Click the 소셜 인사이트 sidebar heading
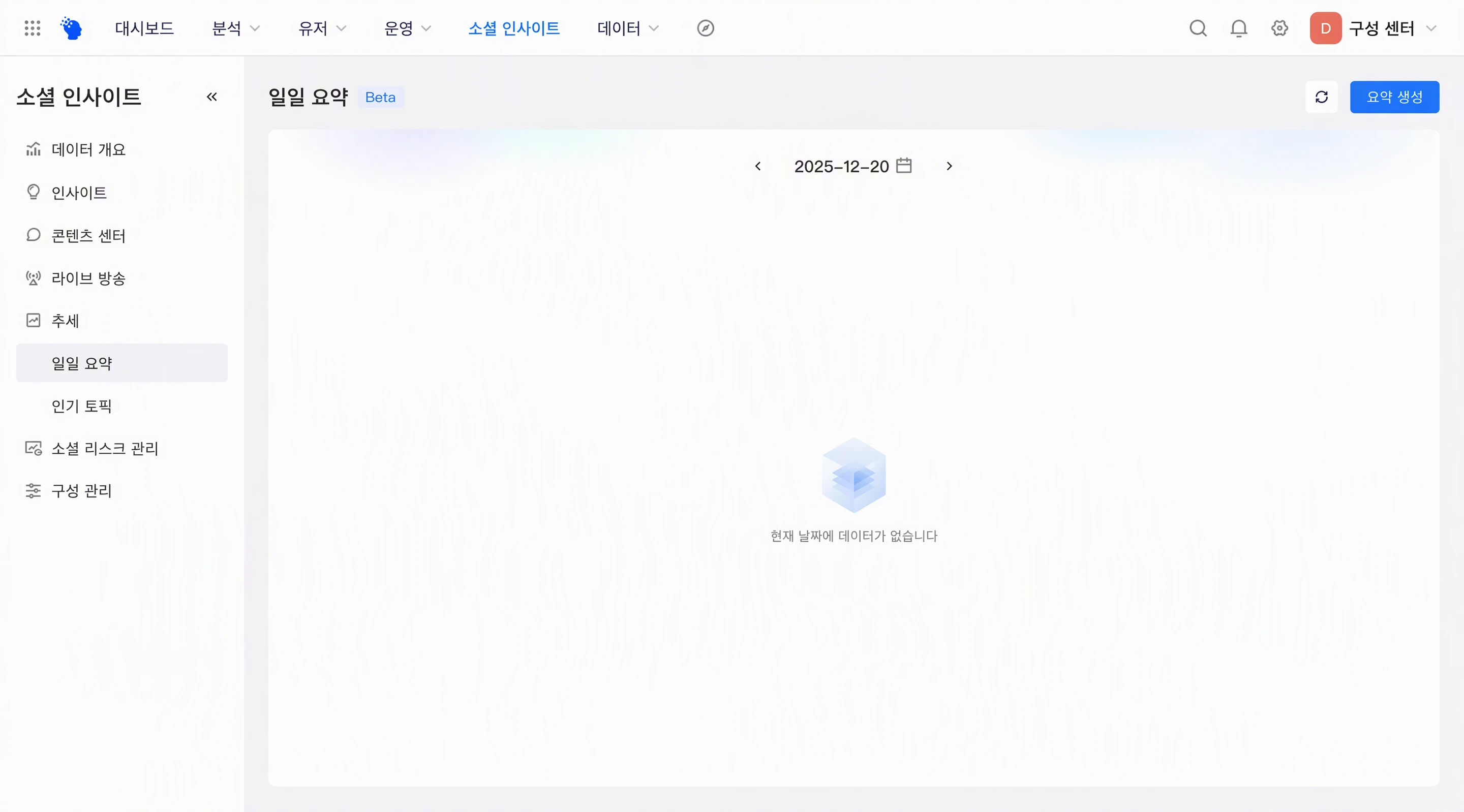 (x=78, y=97)
